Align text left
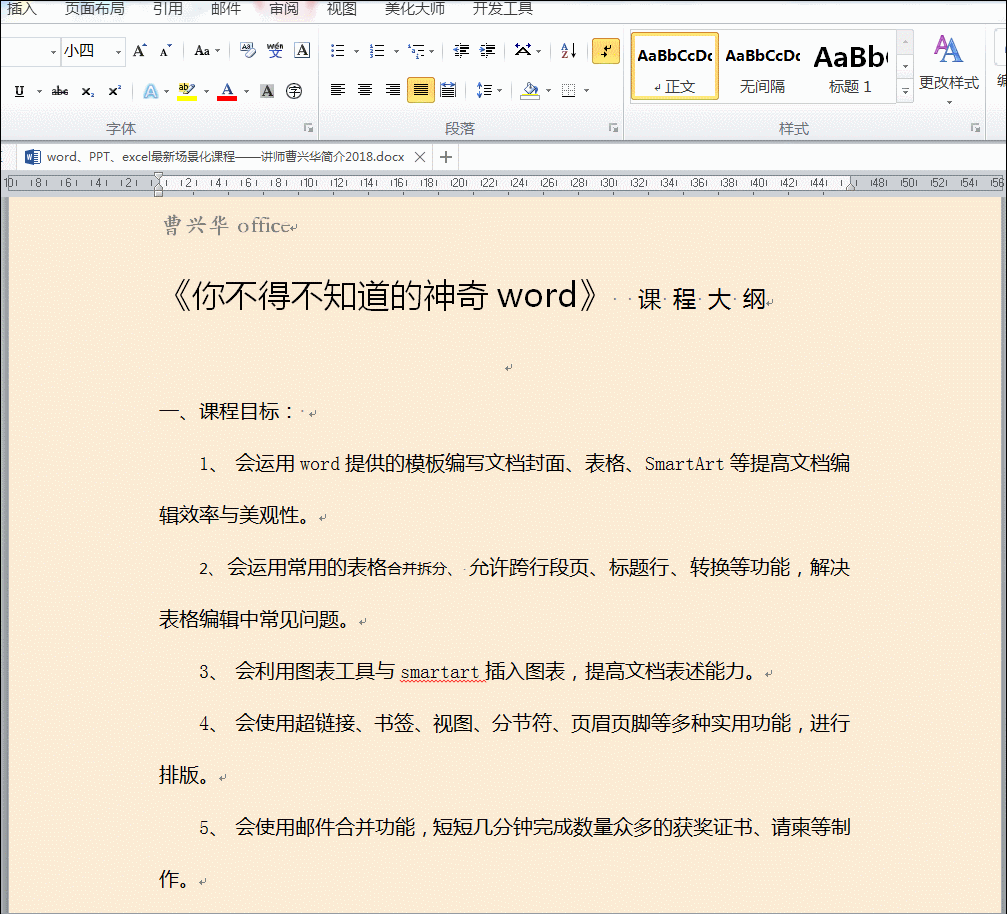 point(337,90)
